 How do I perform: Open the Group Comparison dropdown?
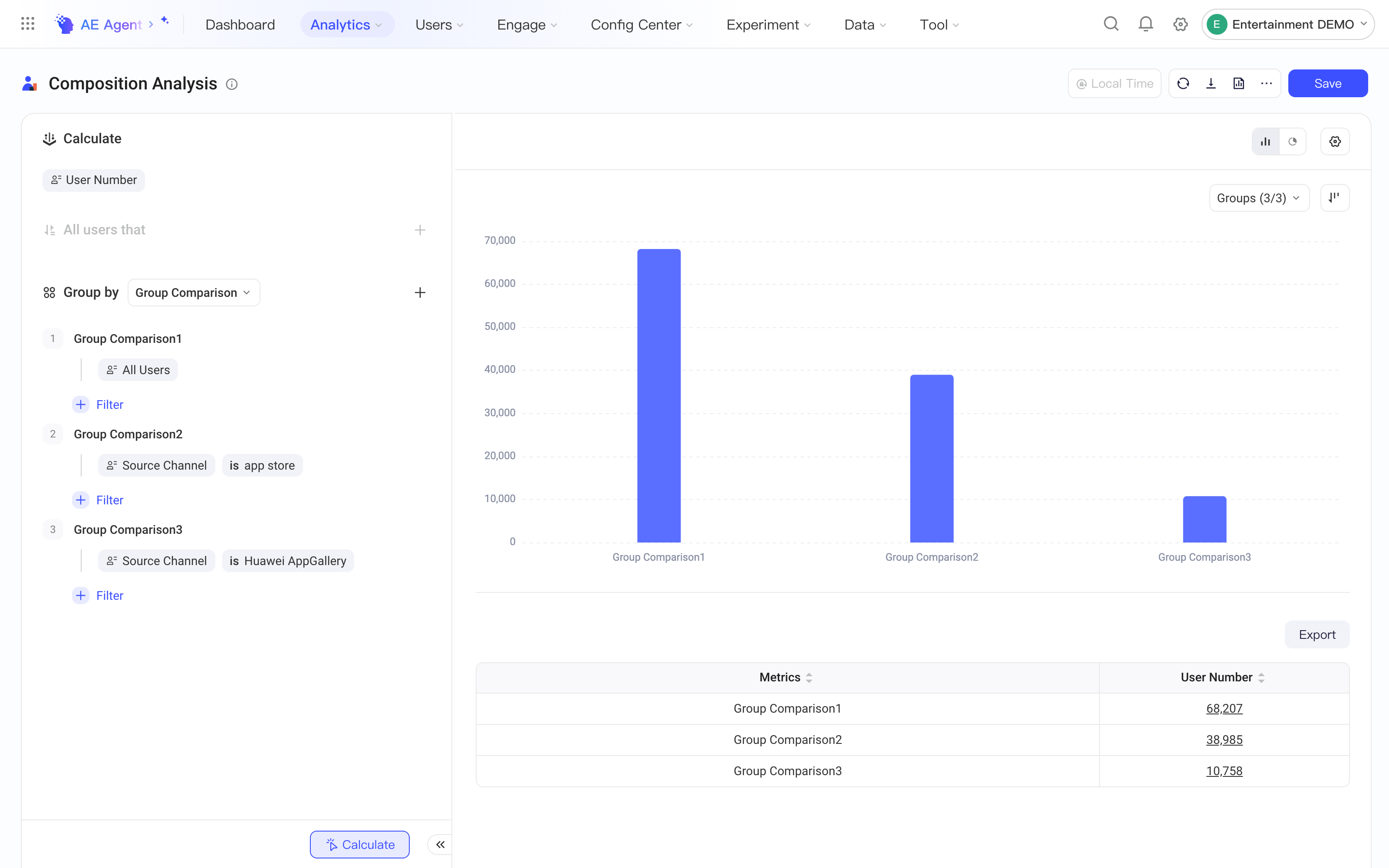pyautogui.click(x=194, y=293)
